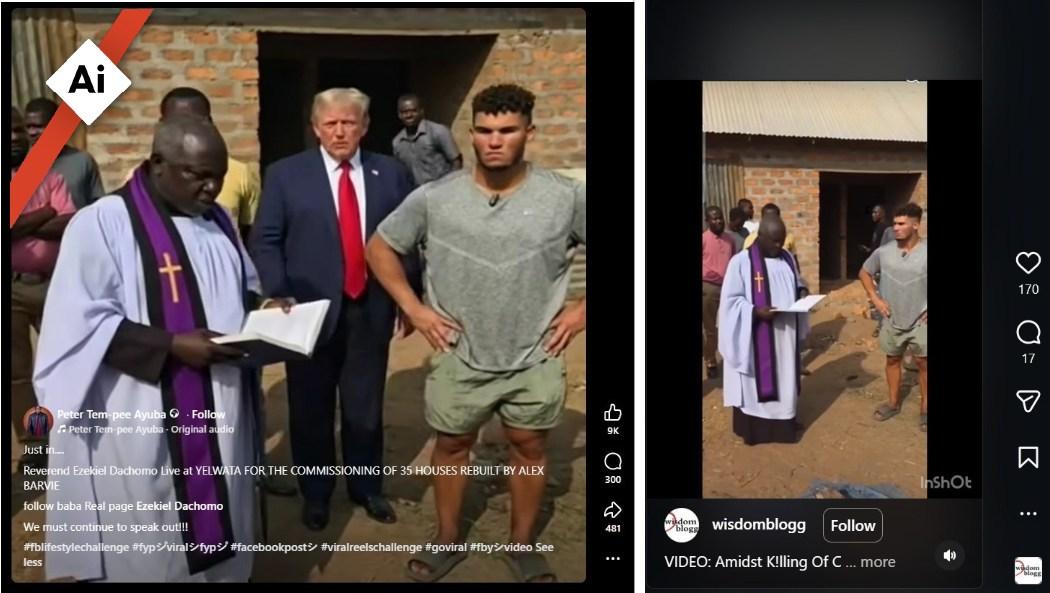Open comments on the Facebook reel
Image resolution: width=1050 pixels, height=593 pixels.
(x=613, y=461)
